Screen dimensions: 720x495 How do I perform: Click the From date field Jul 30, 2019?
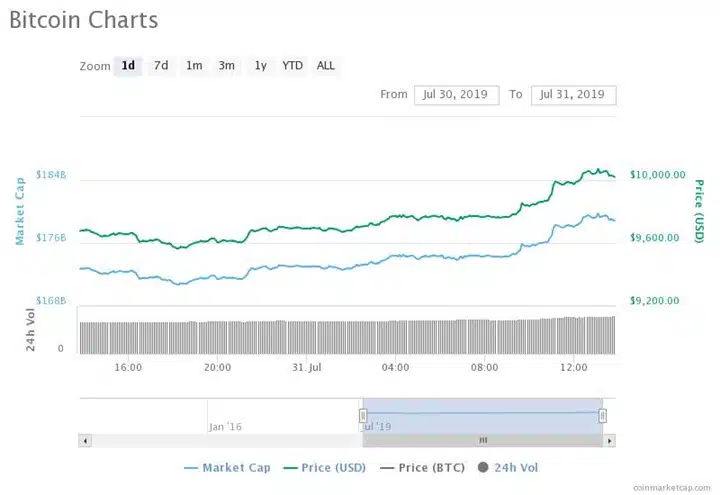[456, 95]
